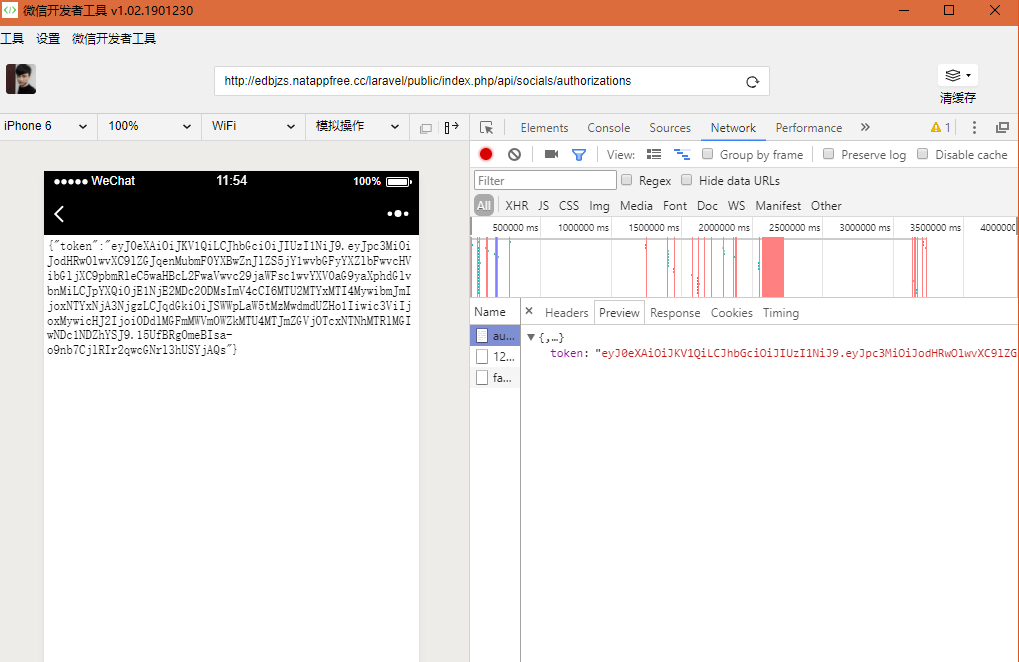Screen dimensions: 1019x662
Task: Enable the Group by frame checkbox
Action: point(708,154)
